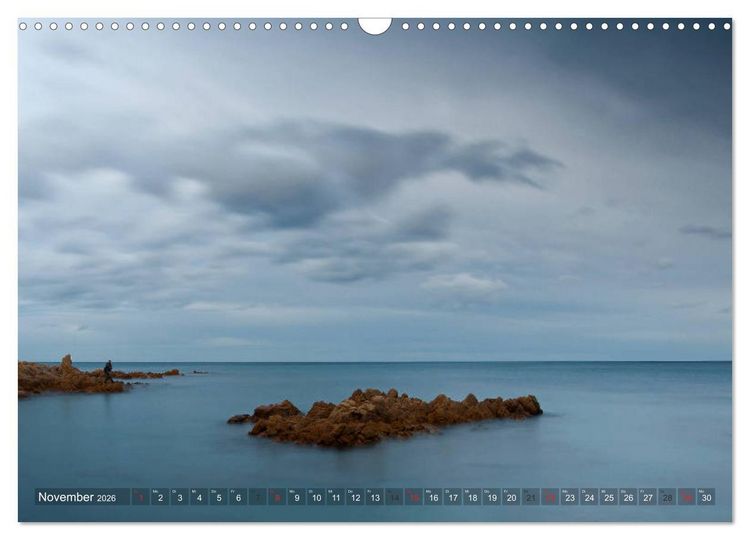Click day 5 cell in the date row
750x540 pixels.
[x=219, y=496]
